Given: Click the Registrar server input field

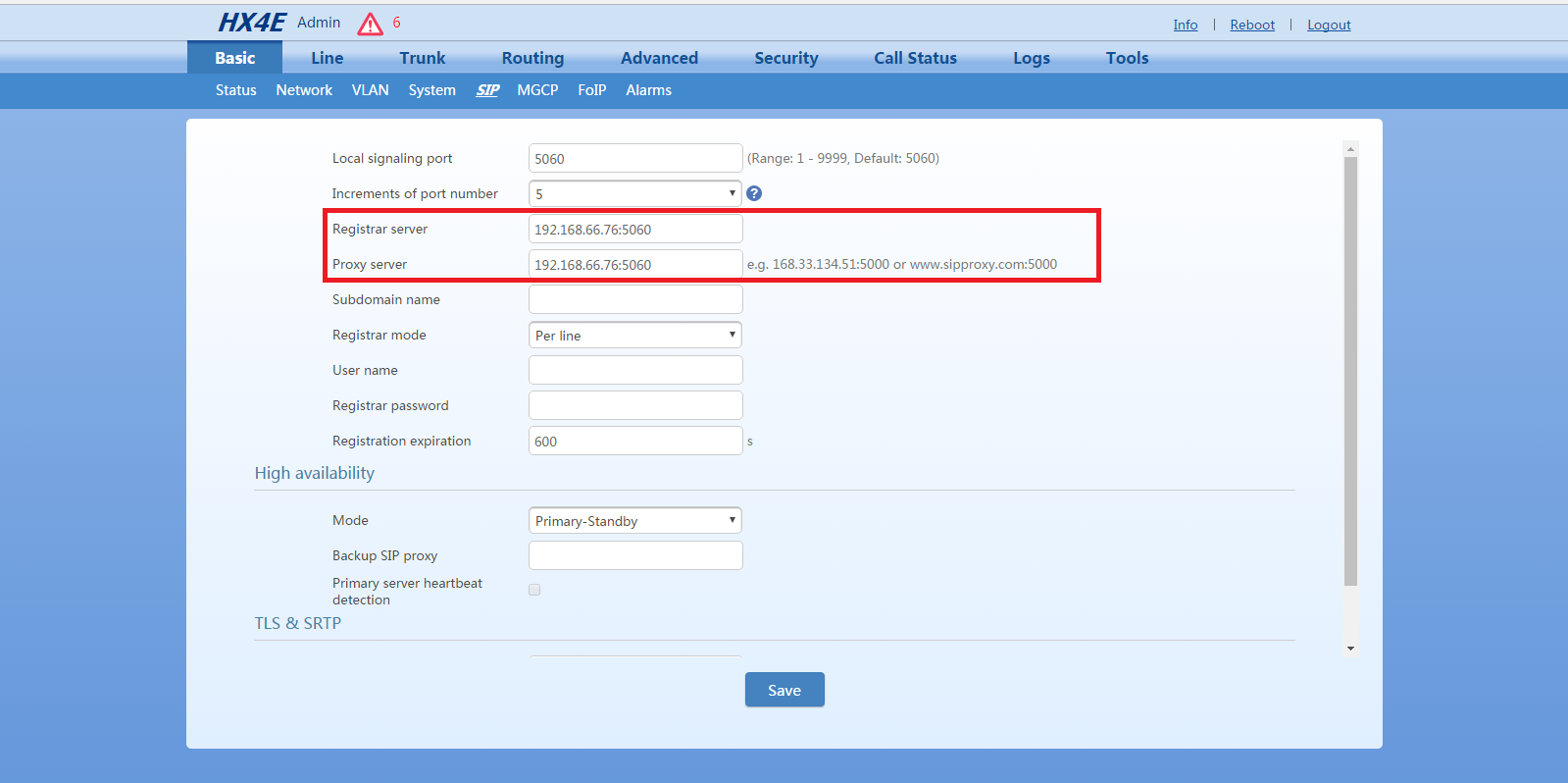Looking at the screenshot, I should pyautogui.click(x=634, y=229).
